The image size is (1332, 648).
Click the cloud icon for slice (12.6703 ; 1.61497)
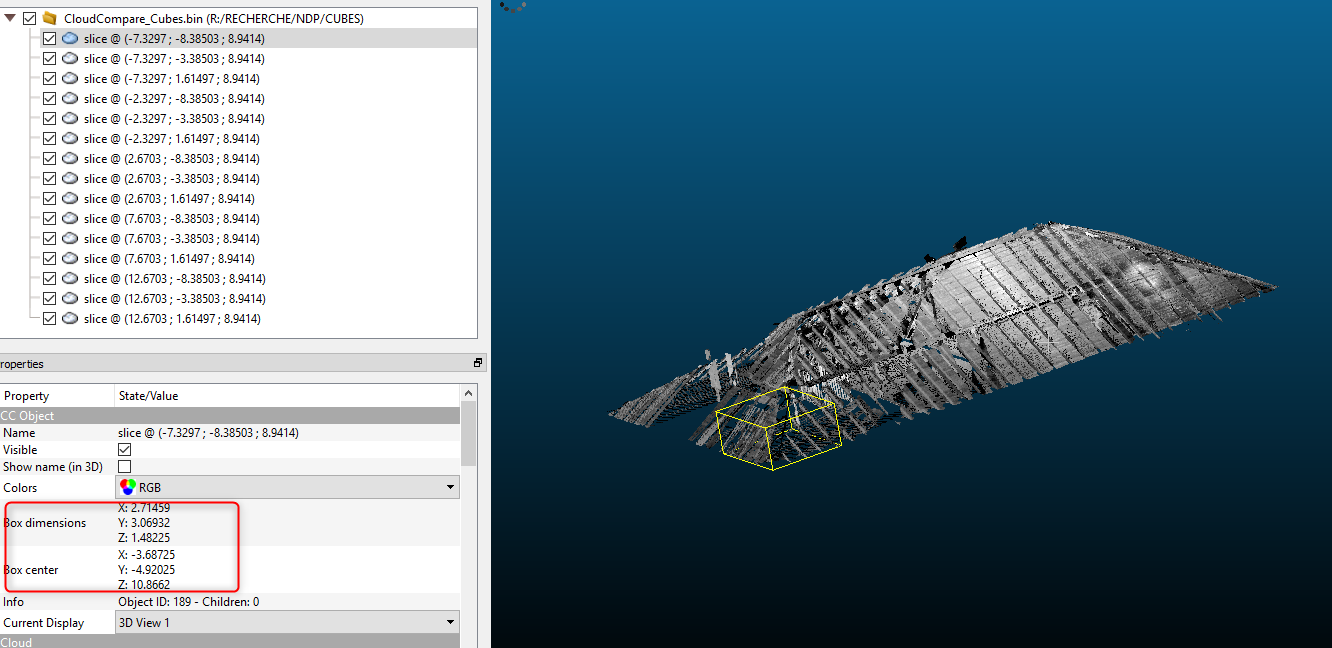(70, 318)
